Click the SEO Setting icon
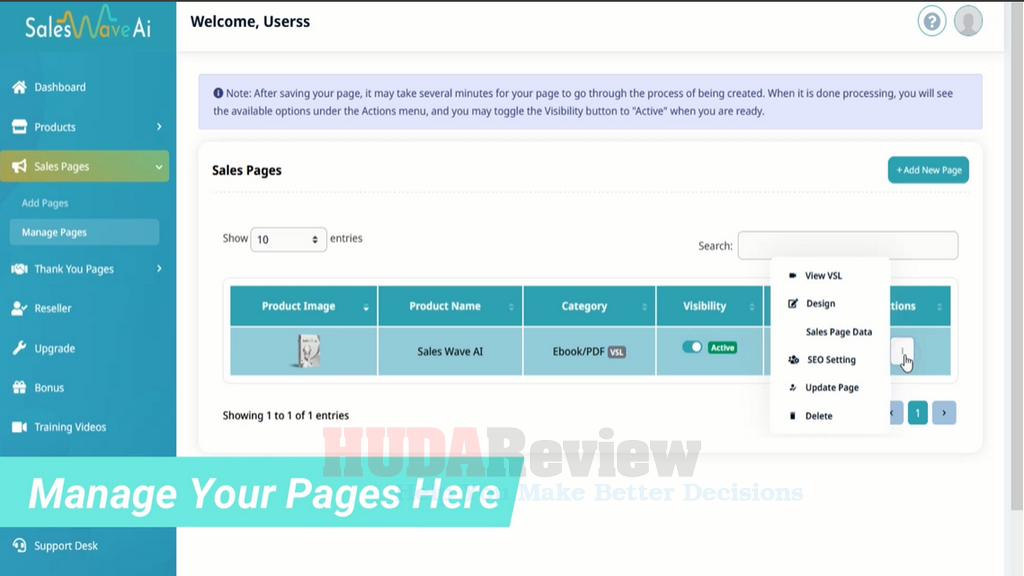The image size is (1024, 576). tap(793, 360)
